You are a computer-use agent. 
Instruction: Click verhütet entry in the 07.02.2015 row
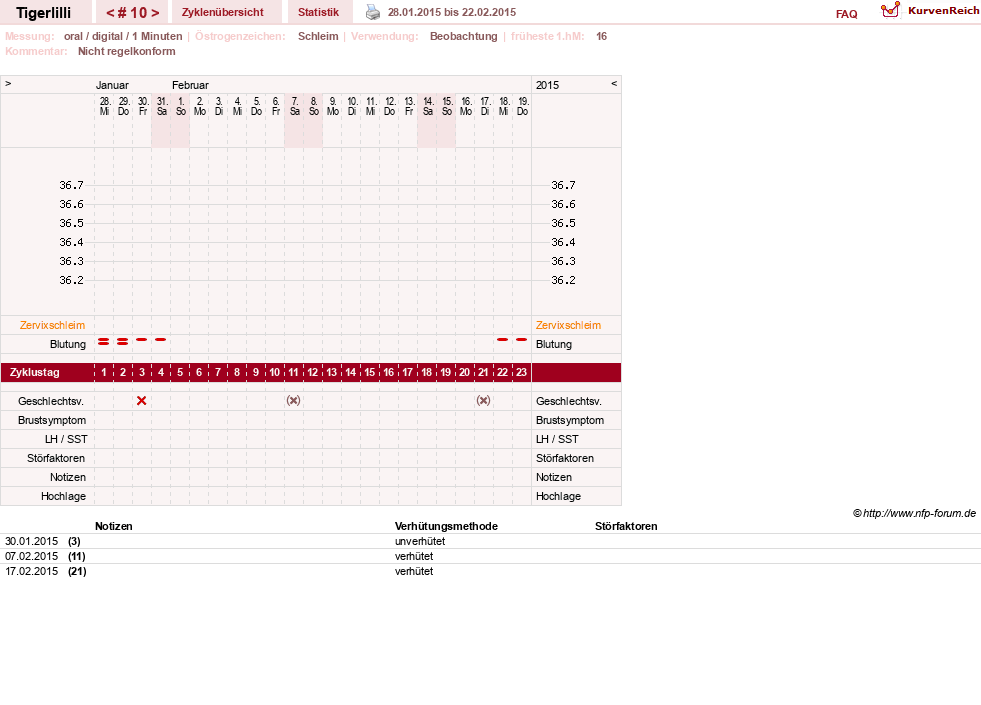(x=414, y=556)
